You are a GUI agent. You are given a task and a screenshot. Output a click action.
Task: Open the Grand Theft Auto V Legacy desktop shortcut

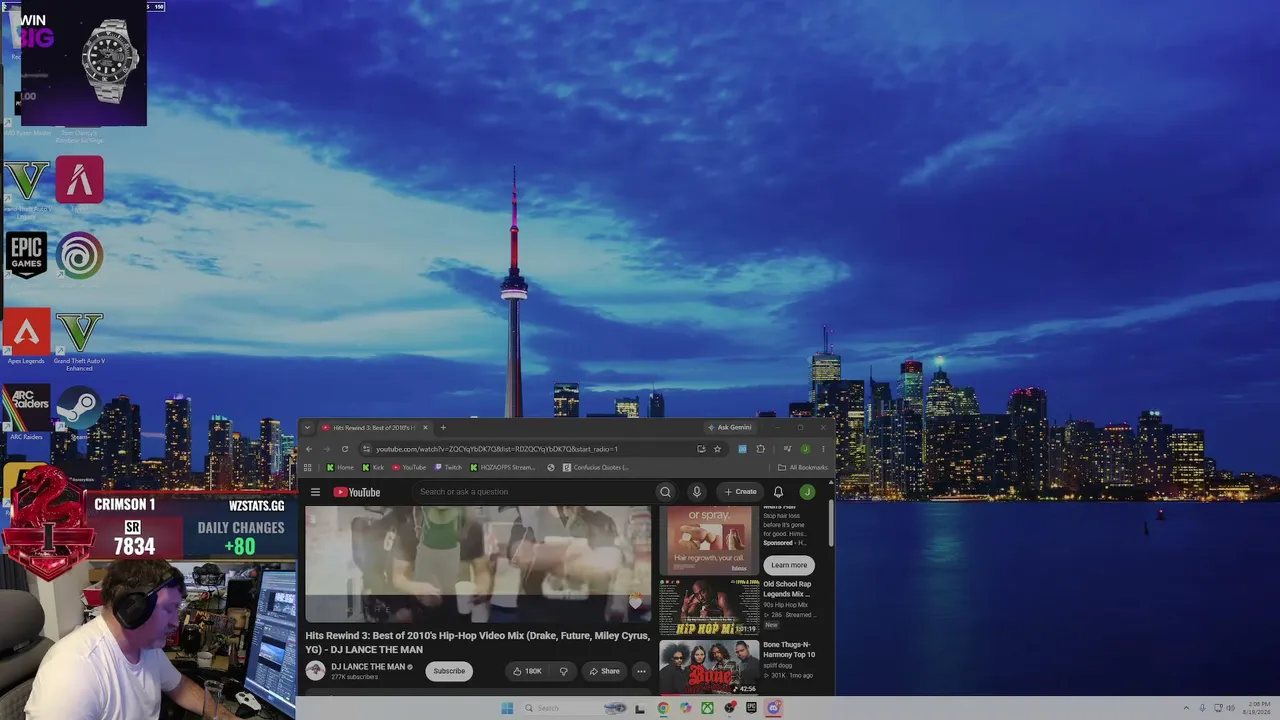[26, 181]
